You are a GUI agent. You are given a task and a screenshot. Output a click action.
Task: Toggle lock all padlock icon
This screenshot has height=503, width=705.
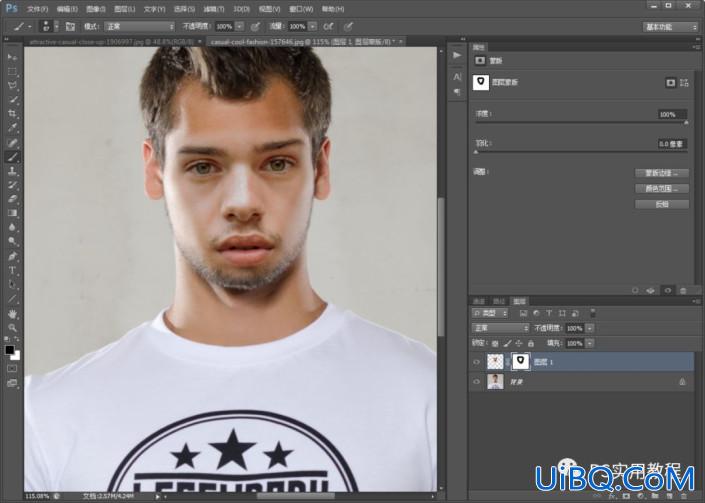click(531, 343)
